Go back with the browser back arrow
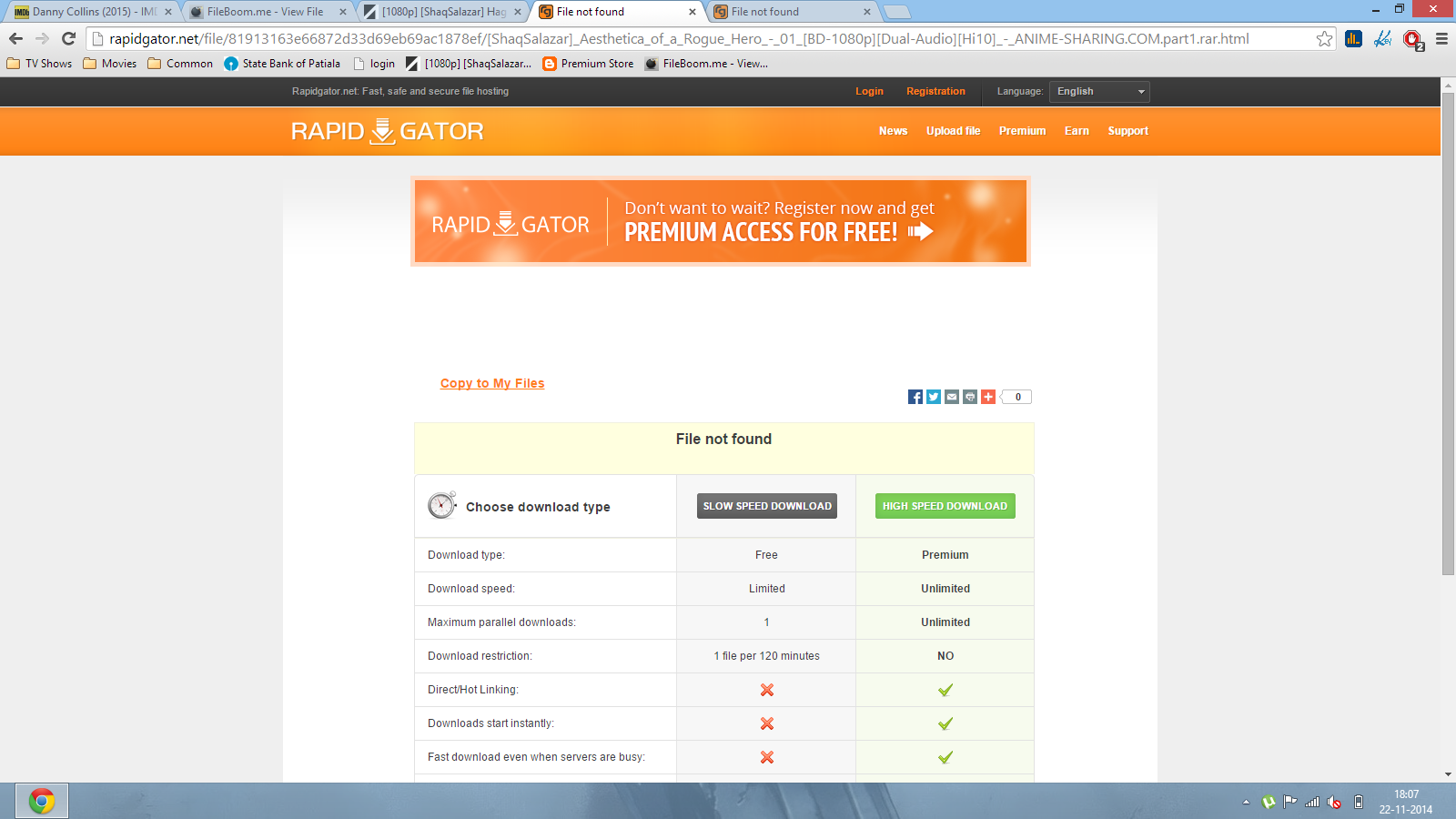The width and height of the screenshot is (1456, 819). tap(15, 38)
